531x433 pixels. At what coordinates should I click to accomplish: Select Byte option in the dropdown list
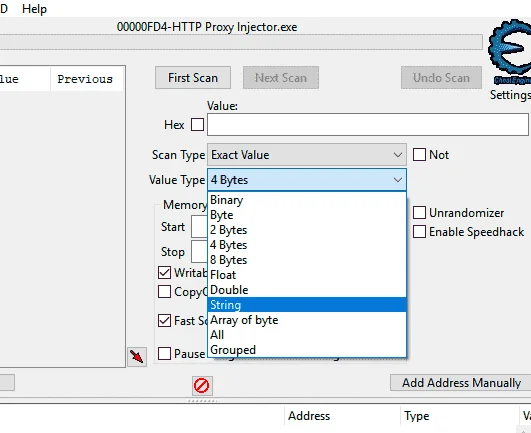pyautogui.click(x=307, y=215)
